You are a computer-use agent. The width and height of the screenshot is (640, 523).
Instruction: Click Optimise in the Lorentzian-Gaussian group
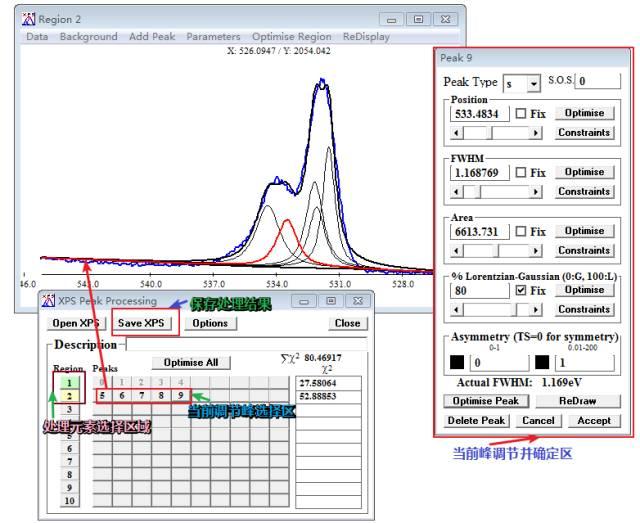point(584,289)
